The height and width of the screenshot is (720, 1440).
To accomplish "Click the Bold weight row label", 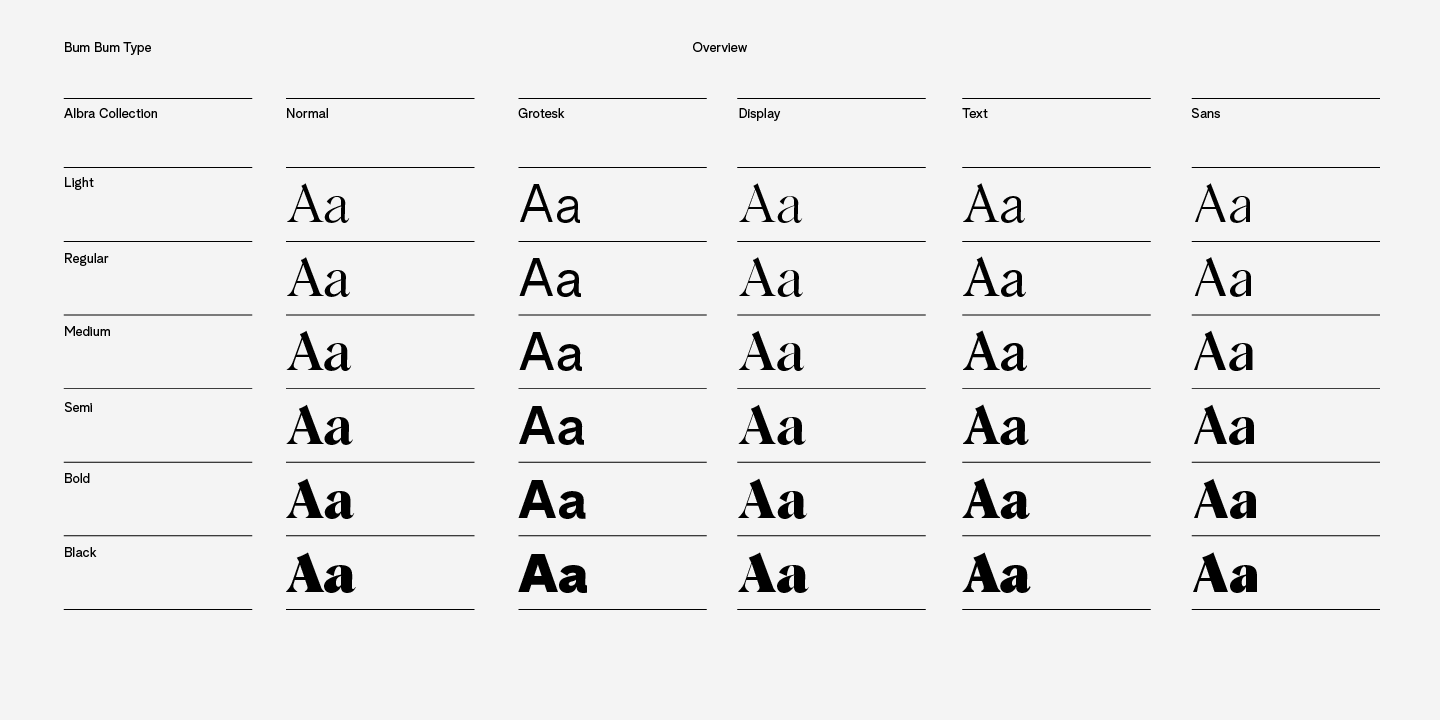I will pyautogui.click(x=77, y=479).
